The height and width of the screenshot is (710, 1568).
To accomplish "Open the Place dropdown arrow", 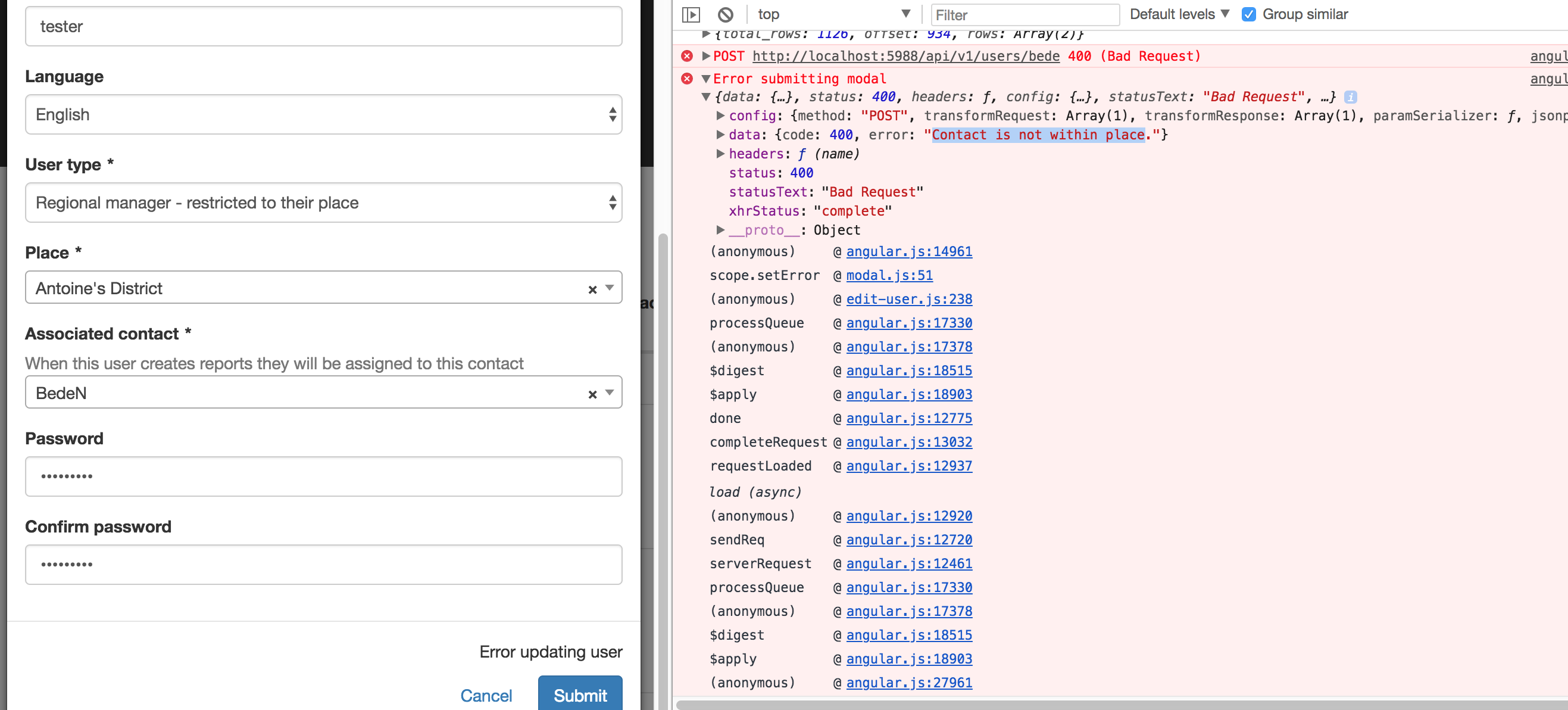I will click(610, 288).
